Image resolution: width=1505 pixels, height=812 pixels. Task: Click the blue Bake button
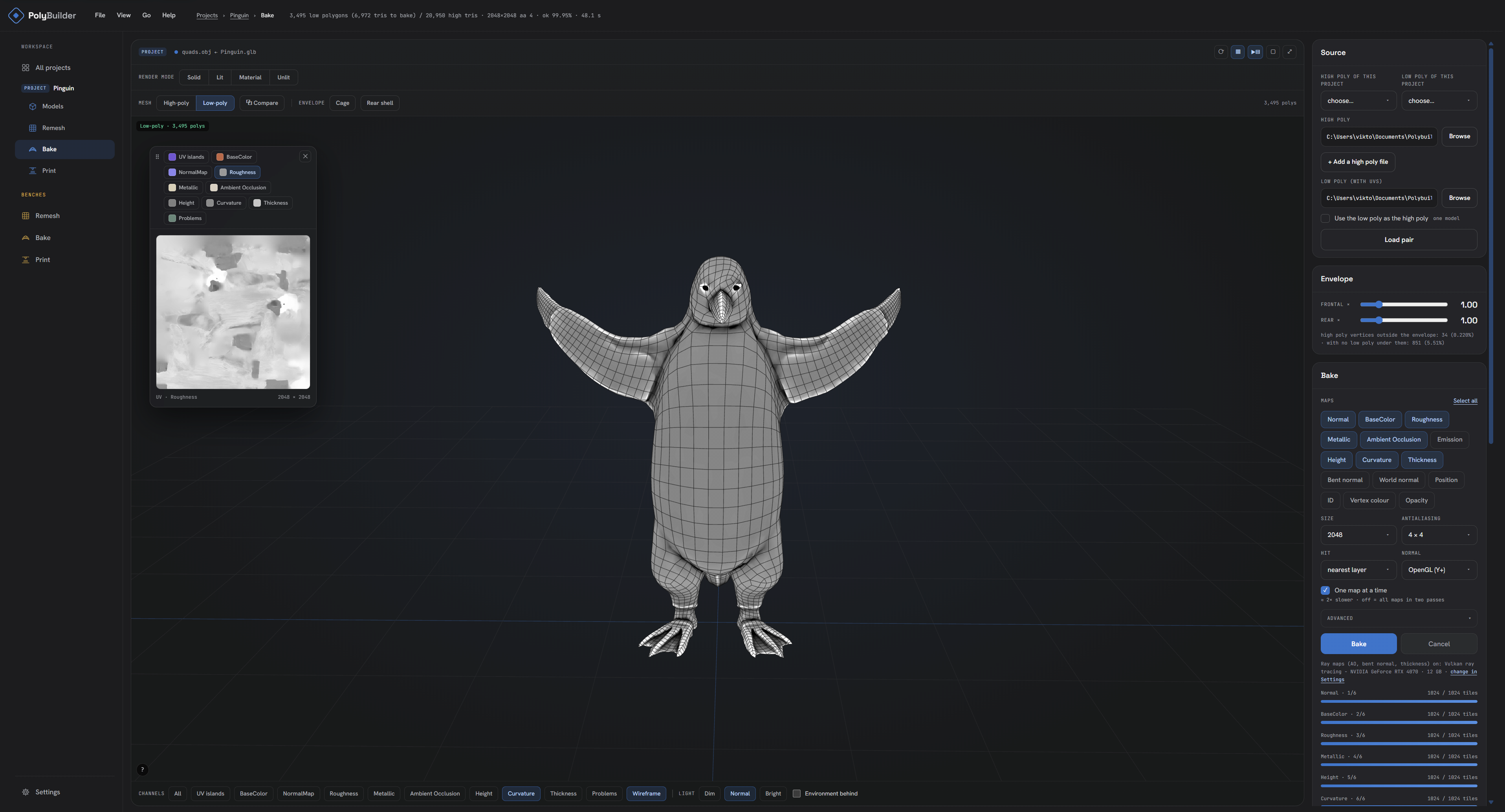(x=1358, y=644)
